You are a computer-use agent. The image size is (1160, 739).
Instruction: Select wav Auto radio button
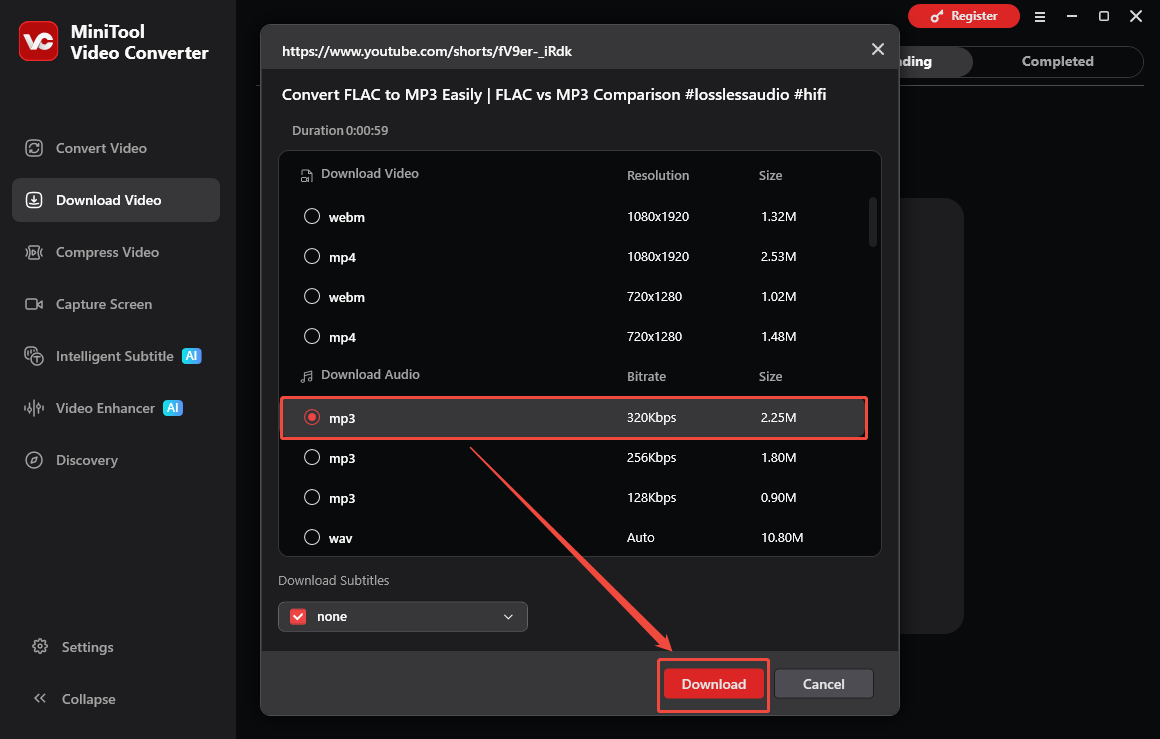tap(312, 537)
